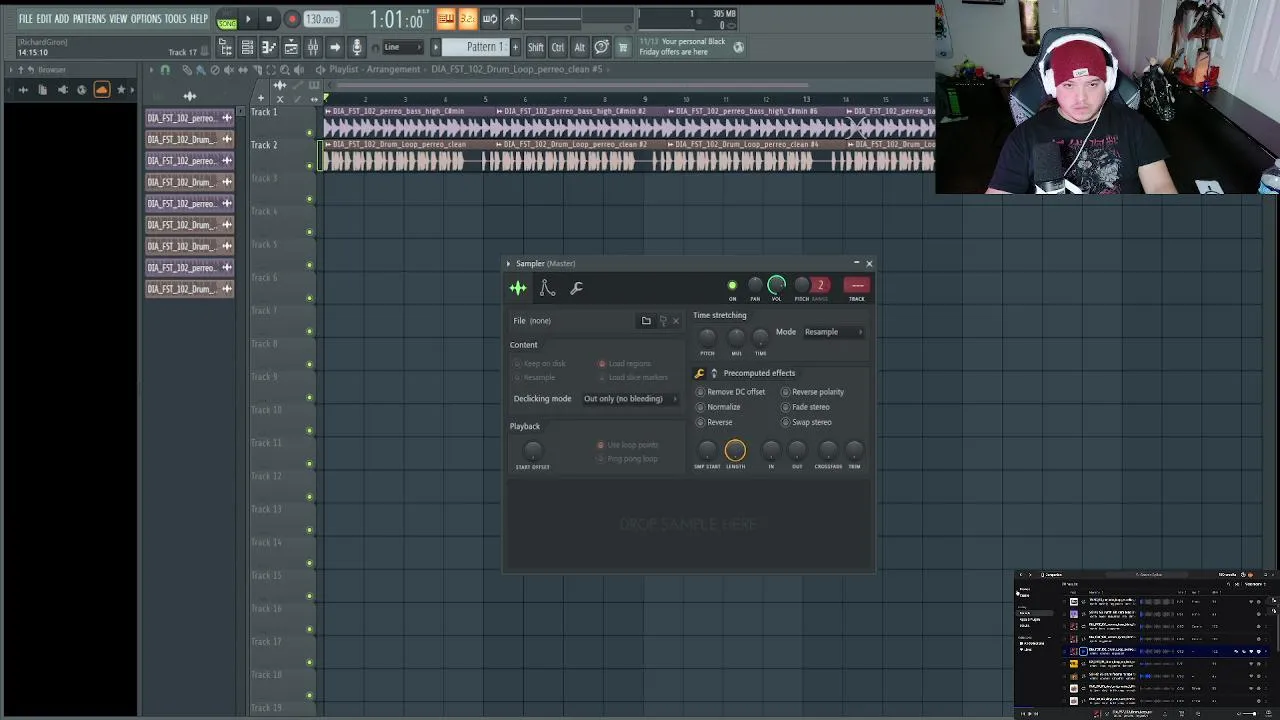Image resolution: width=1280 pixels, height=720 pixels.
Task: Click the arrow left of Pattern 1
Action: click(x=435, y=47)
